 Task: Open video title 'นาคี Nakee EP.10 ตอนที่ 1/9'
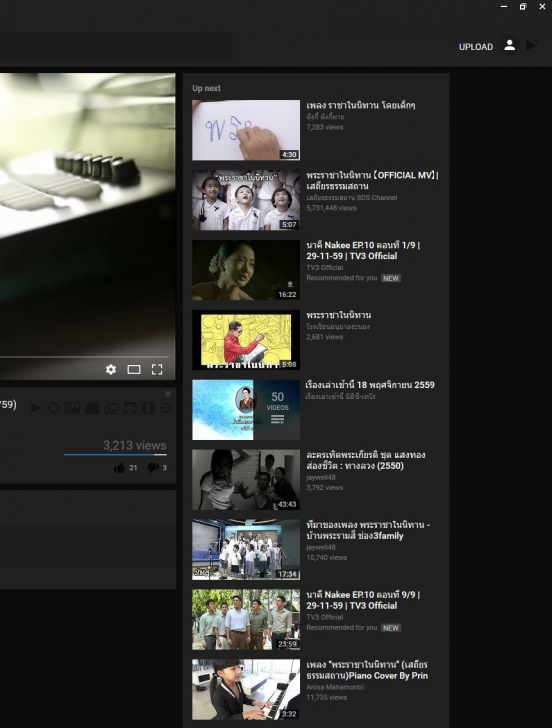click(363, 251)
